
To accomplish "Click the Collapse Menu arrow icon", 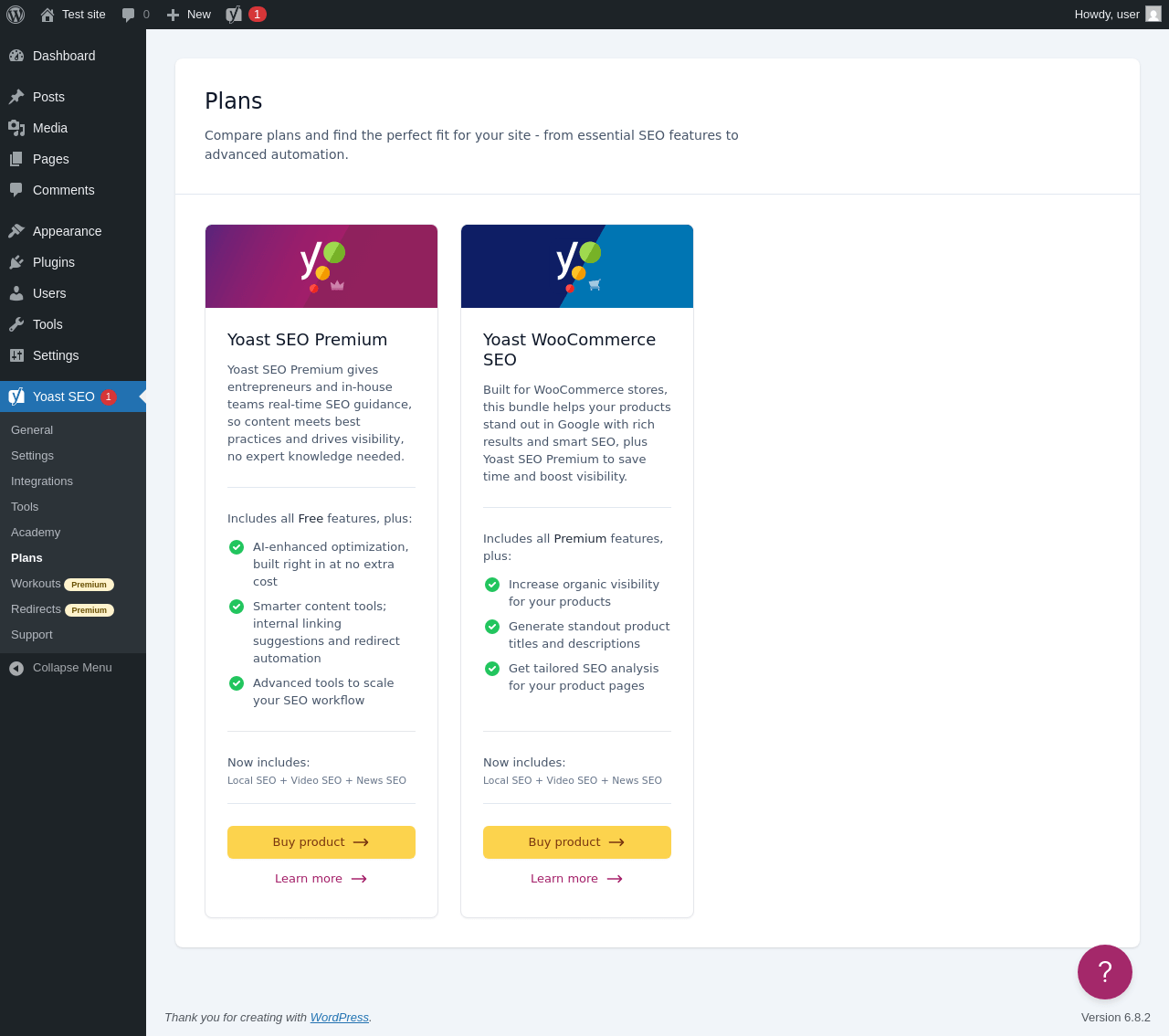I will tap(16, 669).
